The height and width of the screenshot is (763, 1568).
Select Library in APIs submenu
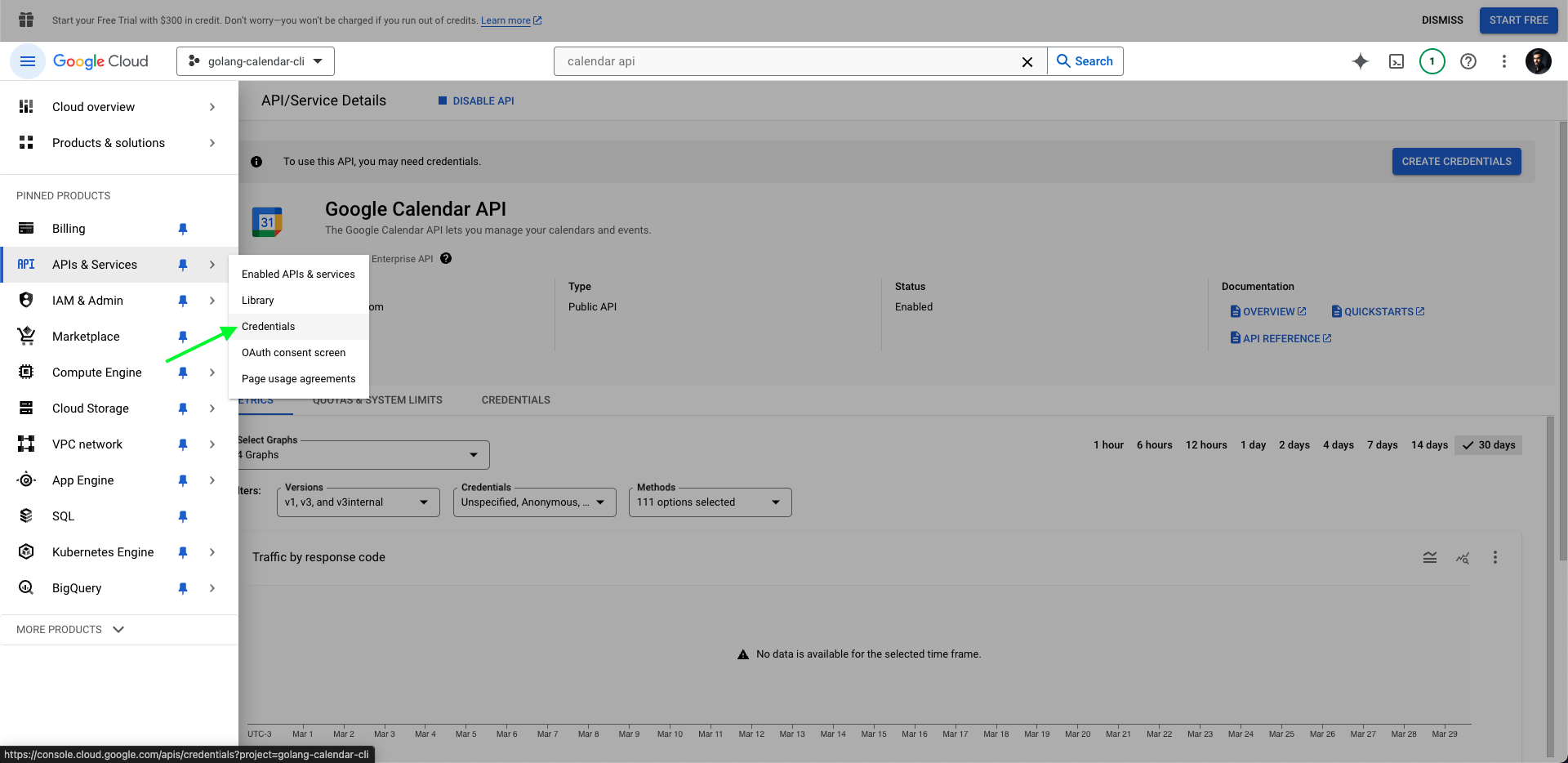tap(299, 301)
